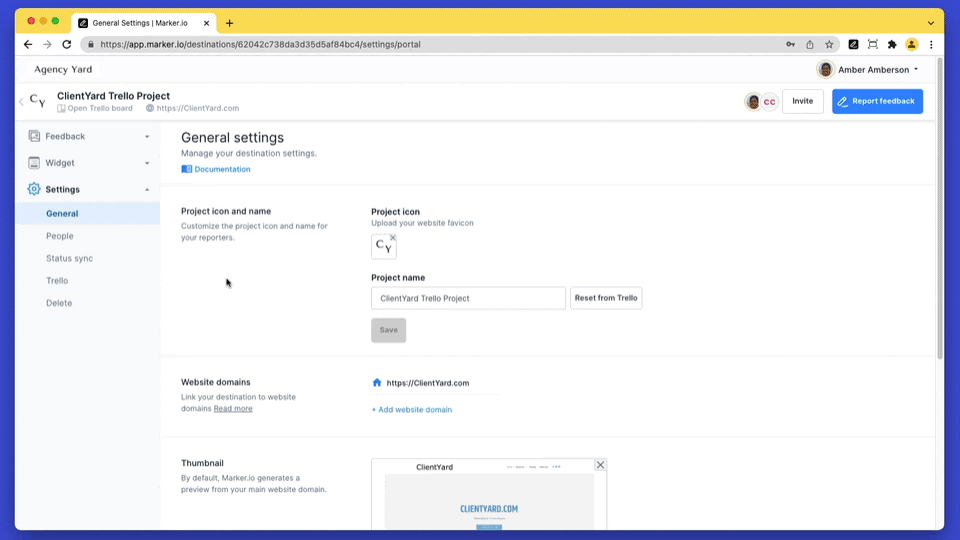Viewport: 960px width, 540px height.
Task: Close the General Settings browser tab
Action: pyautogui.click(x=206, y=23)
